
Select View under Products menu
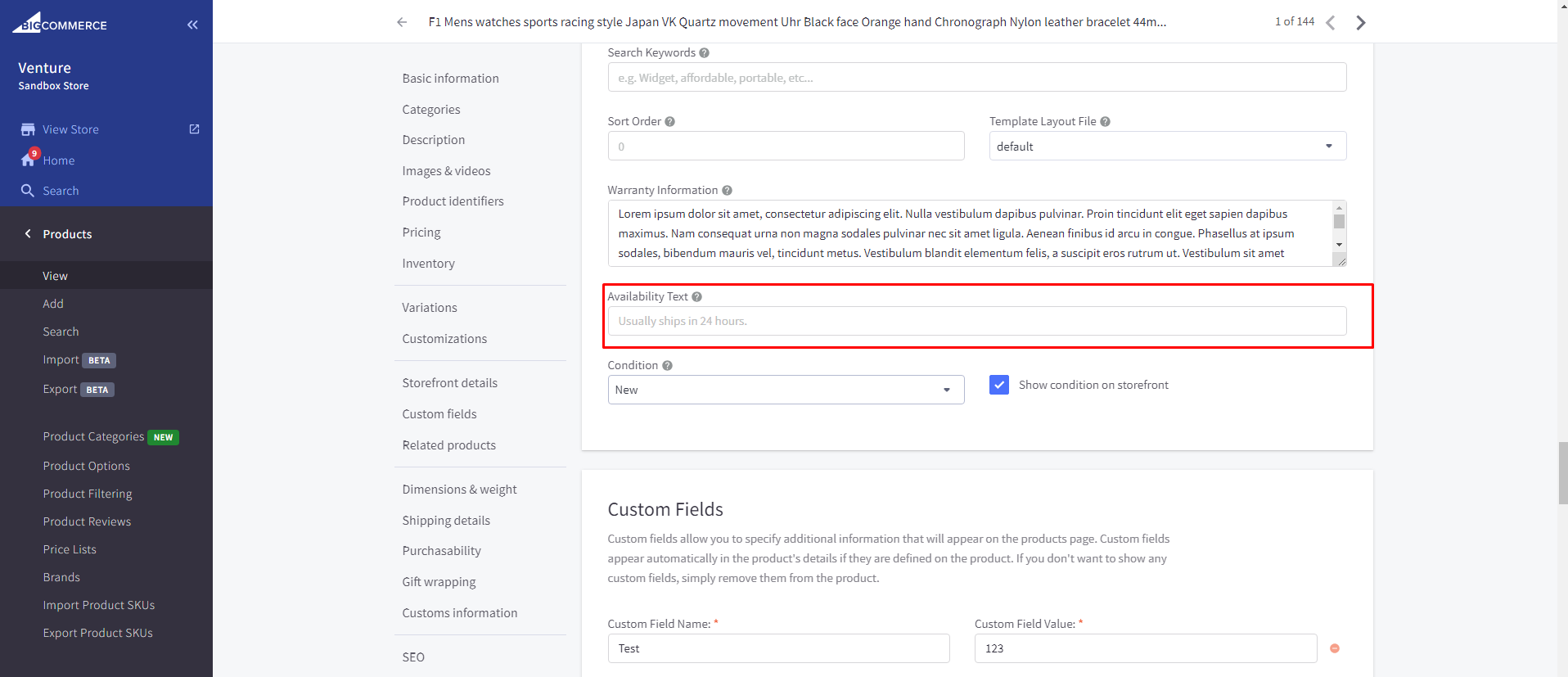click(55, 276)
